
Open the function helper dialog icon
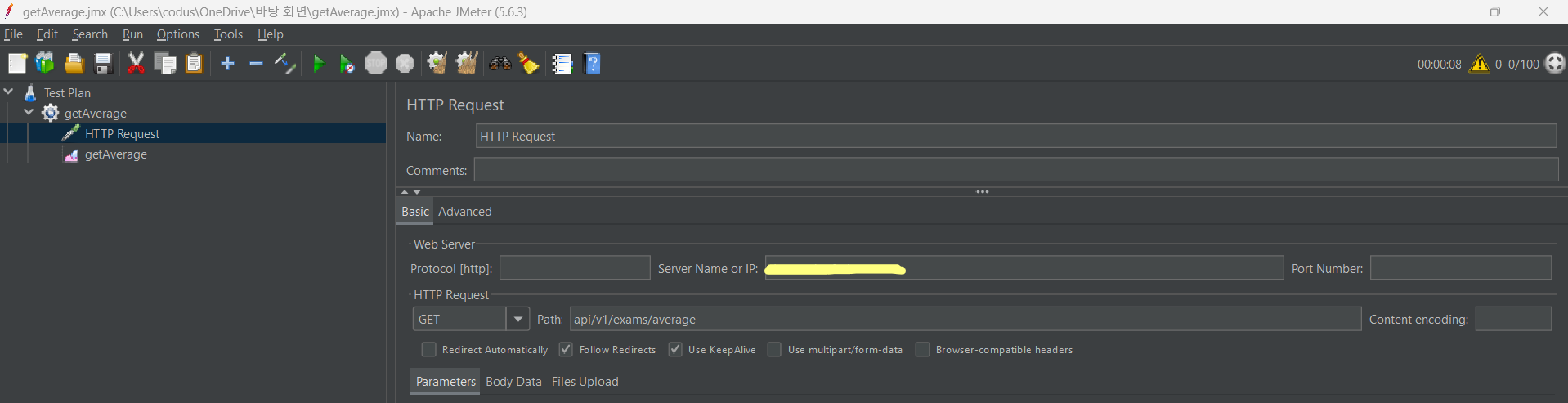click(x=562, y=64)
